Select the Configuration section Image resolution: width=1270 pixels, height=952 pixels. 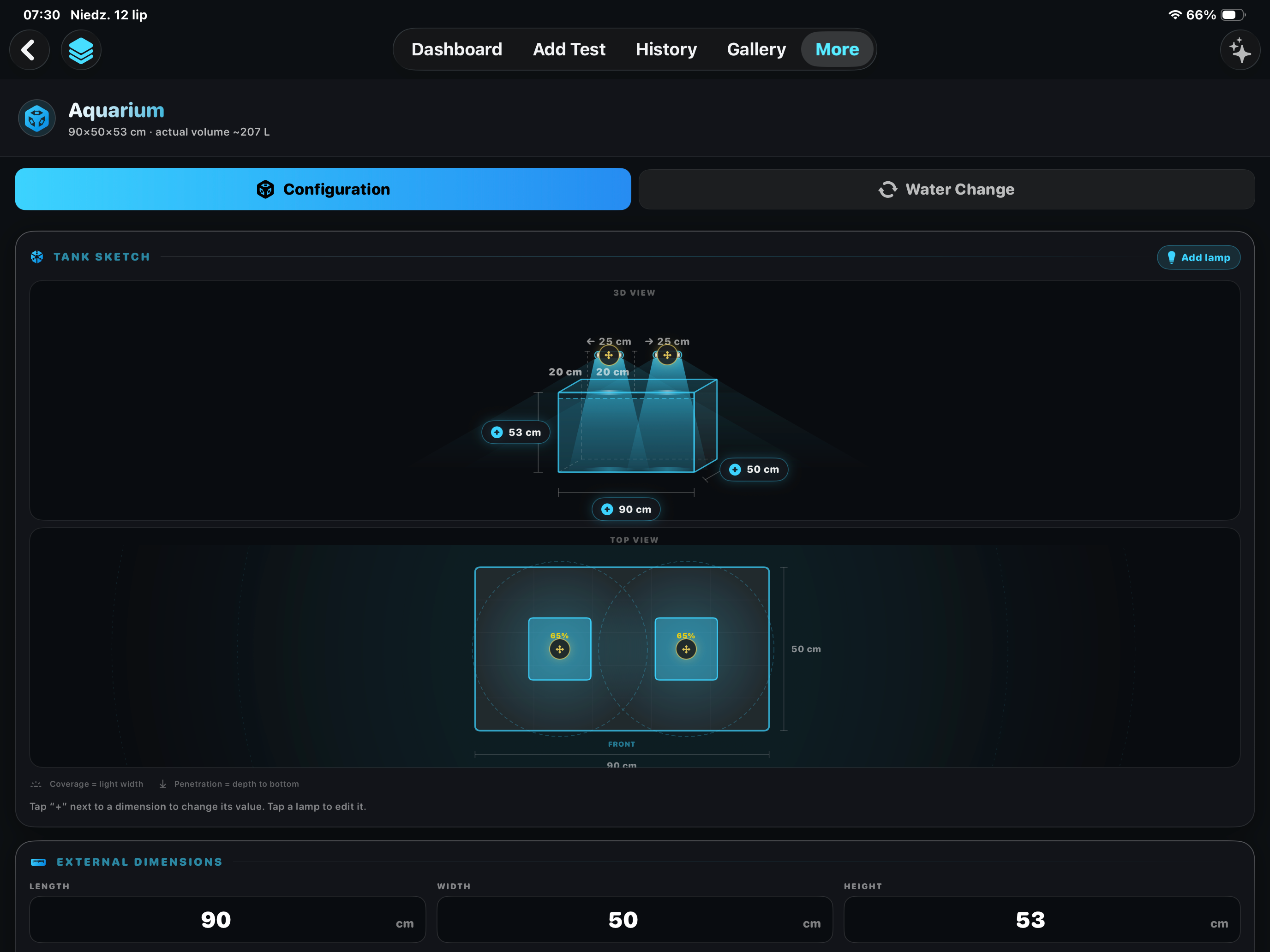(323, 189)
